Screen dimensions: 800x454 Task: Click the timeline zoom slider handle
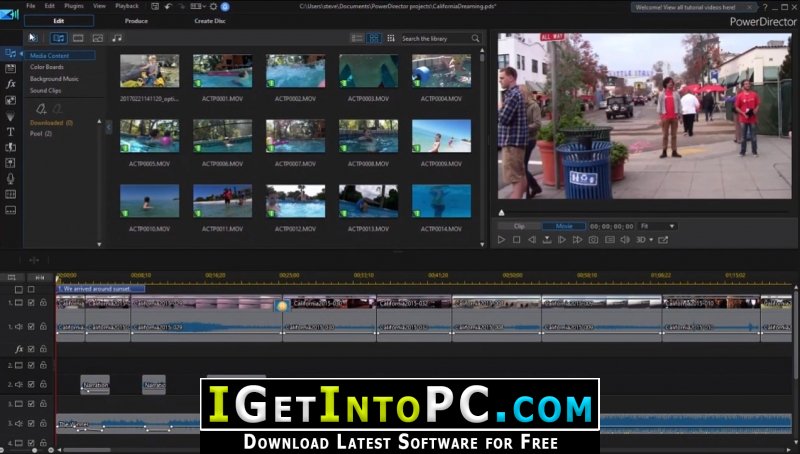tap(34, 450)
